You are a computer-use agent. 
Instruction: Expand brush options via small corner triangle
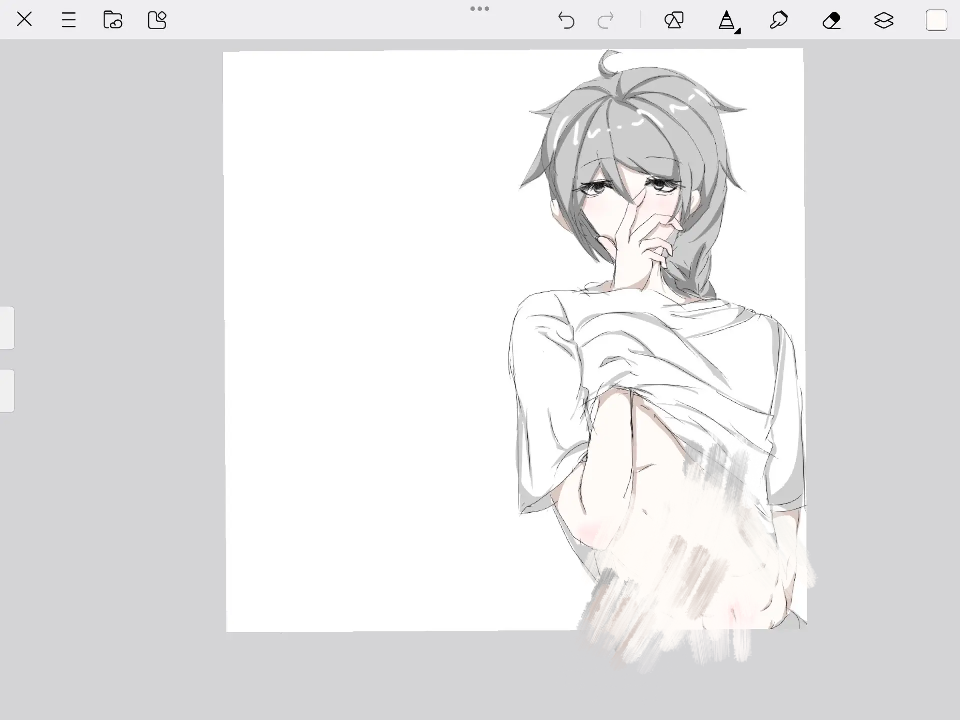(x=738, y=31)
